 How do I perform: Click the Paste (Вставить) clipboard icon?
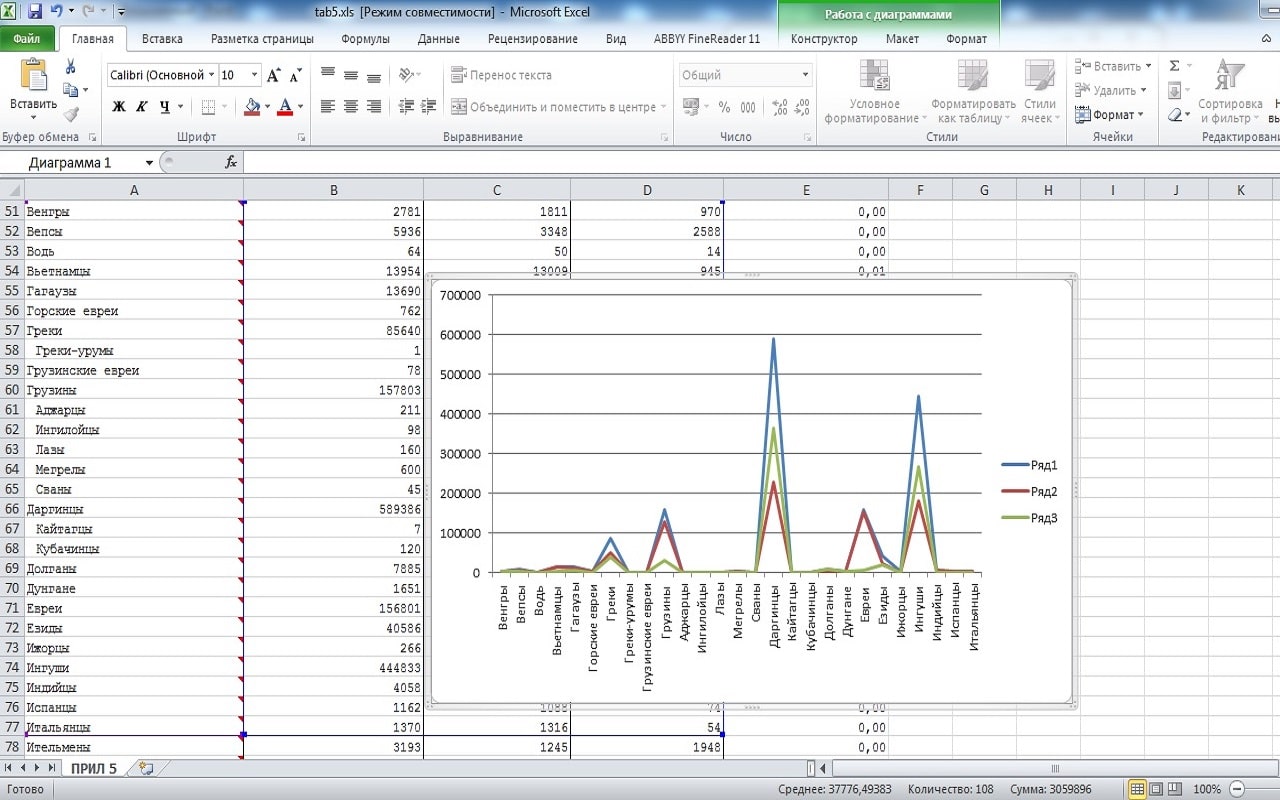(x=34, y=76)
